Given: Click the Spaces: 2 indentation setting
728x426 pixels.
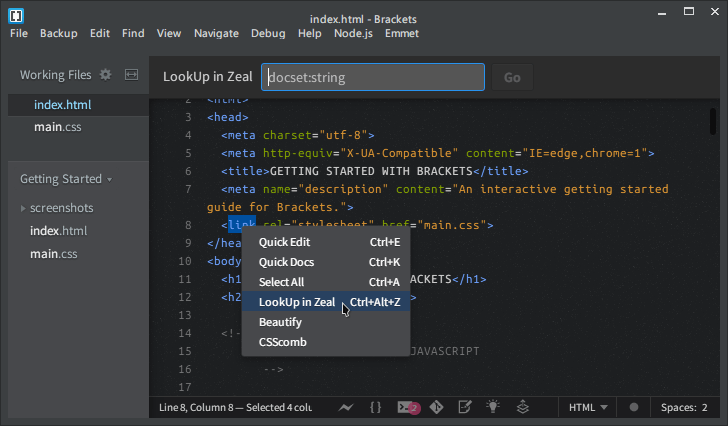Looking at the screenshot, I should 684,407.
